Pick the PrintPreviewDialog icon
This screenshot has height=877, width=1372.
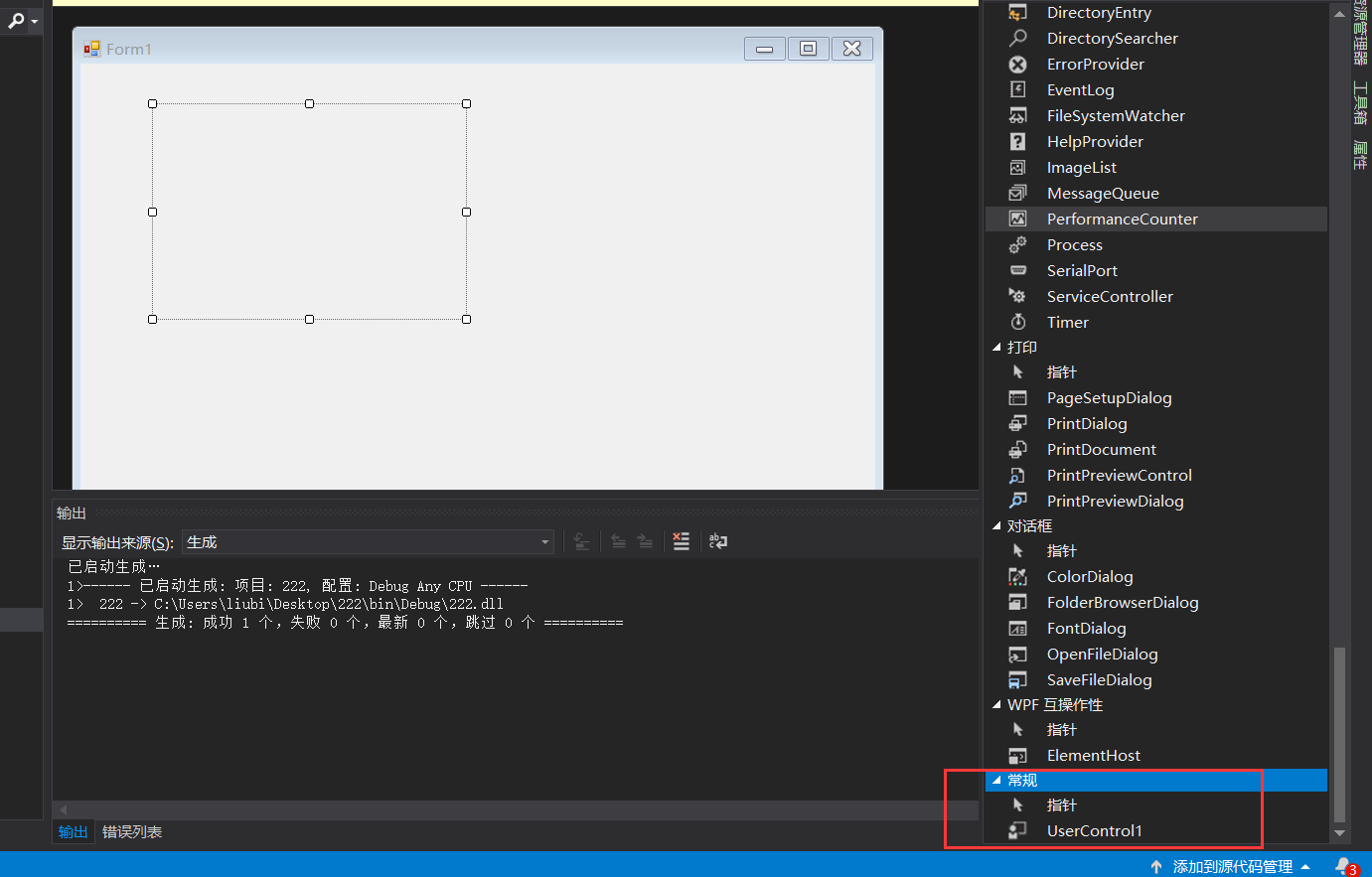click(x=1017, y=502)
